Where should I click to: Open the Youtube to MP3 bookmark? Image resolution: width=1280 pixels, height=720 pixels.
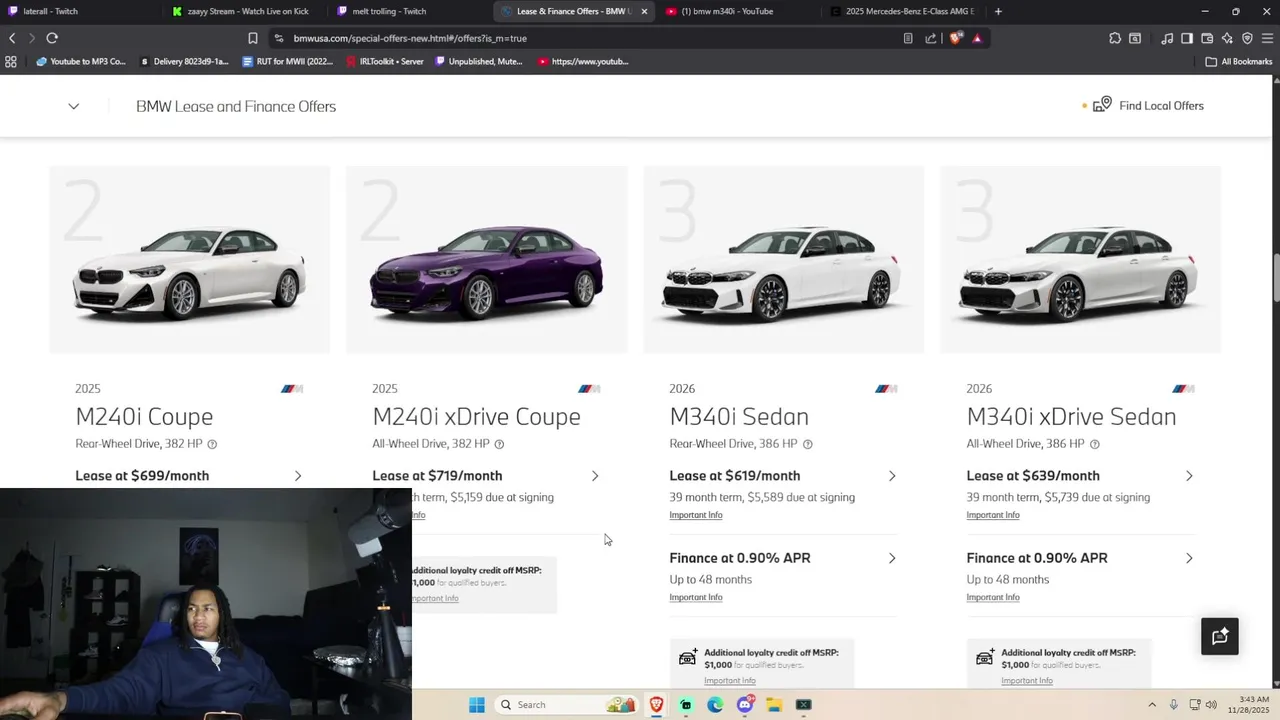coord(80,61)
